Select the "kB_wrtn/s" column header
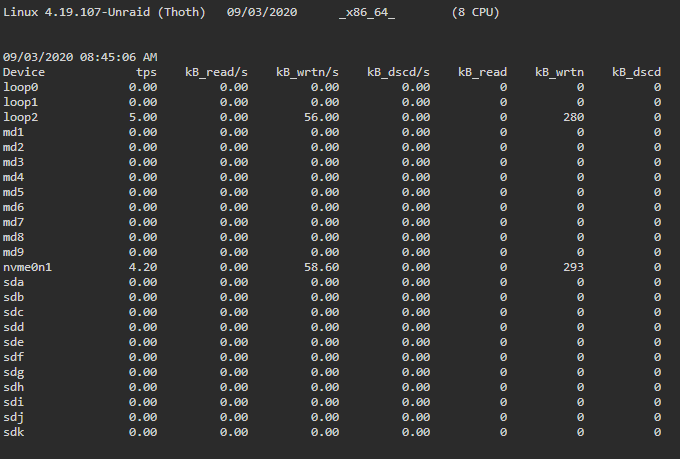This screenshot has width=680, height=459. coord(307,72)
